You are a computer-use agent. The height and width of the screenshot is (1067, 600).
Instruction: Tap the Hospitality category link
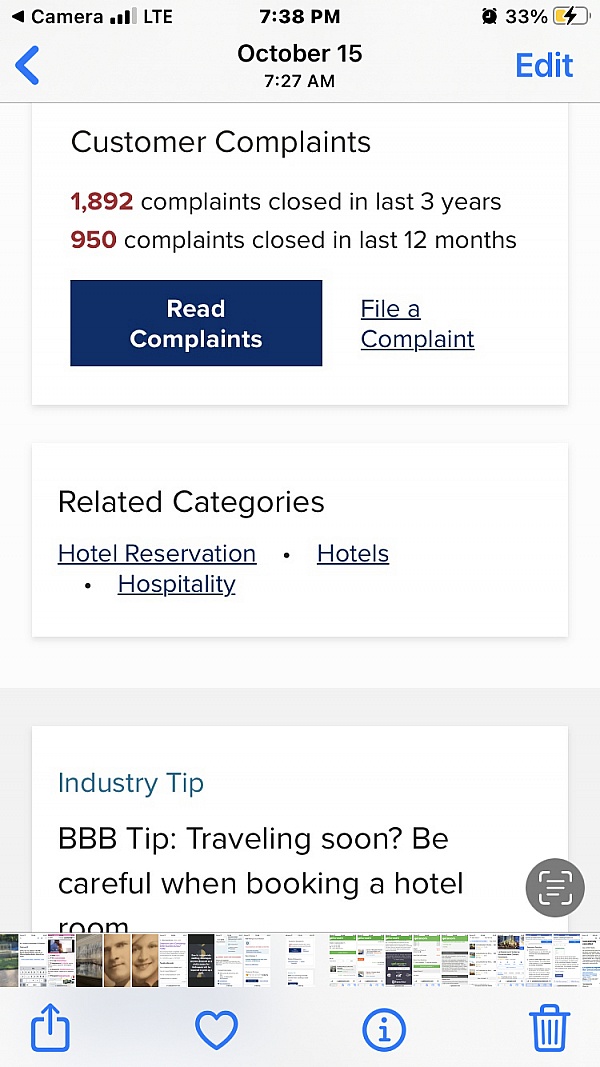[x=176, y=584]
